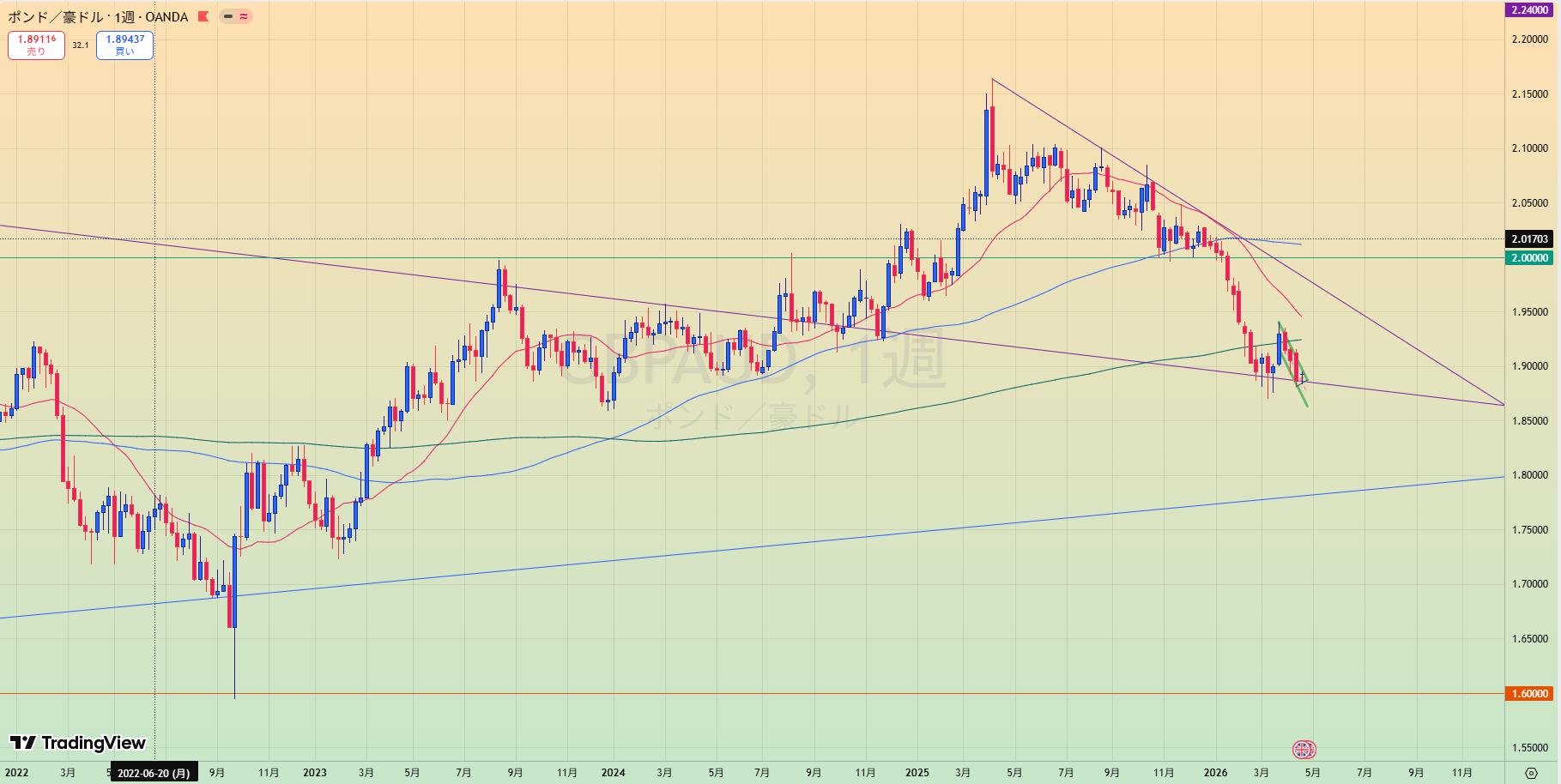Click the black 2.01703 crosshair price label
Viewport: 1561px width, 784px height.
(x=1529, y=239)
